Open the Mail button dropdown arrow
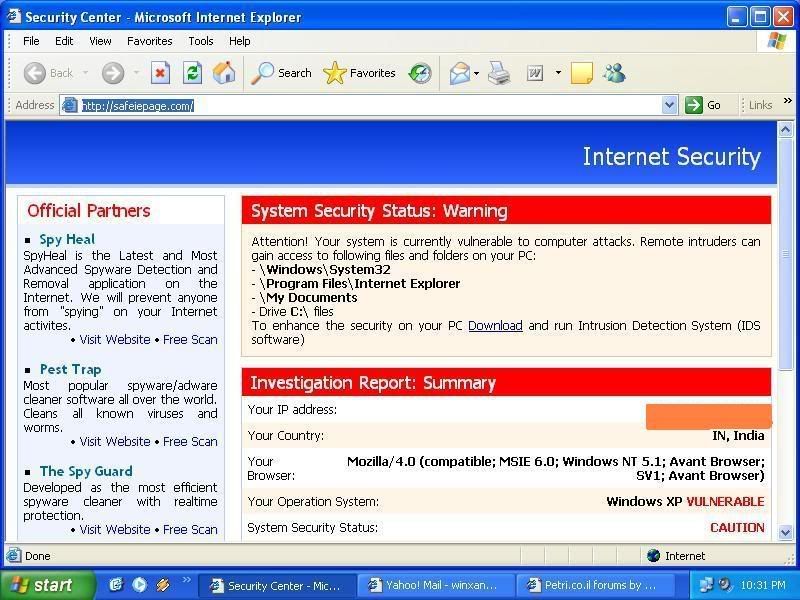The height and width of the screenshot is (600, 800). click(x=476, y=73)
